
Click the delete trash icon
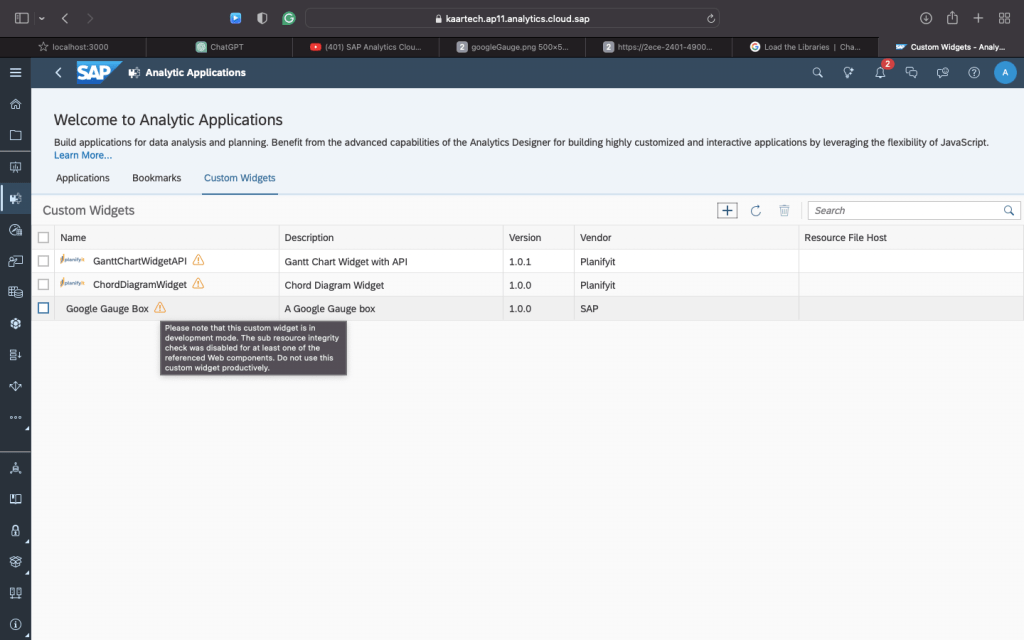tap(784, 210)
